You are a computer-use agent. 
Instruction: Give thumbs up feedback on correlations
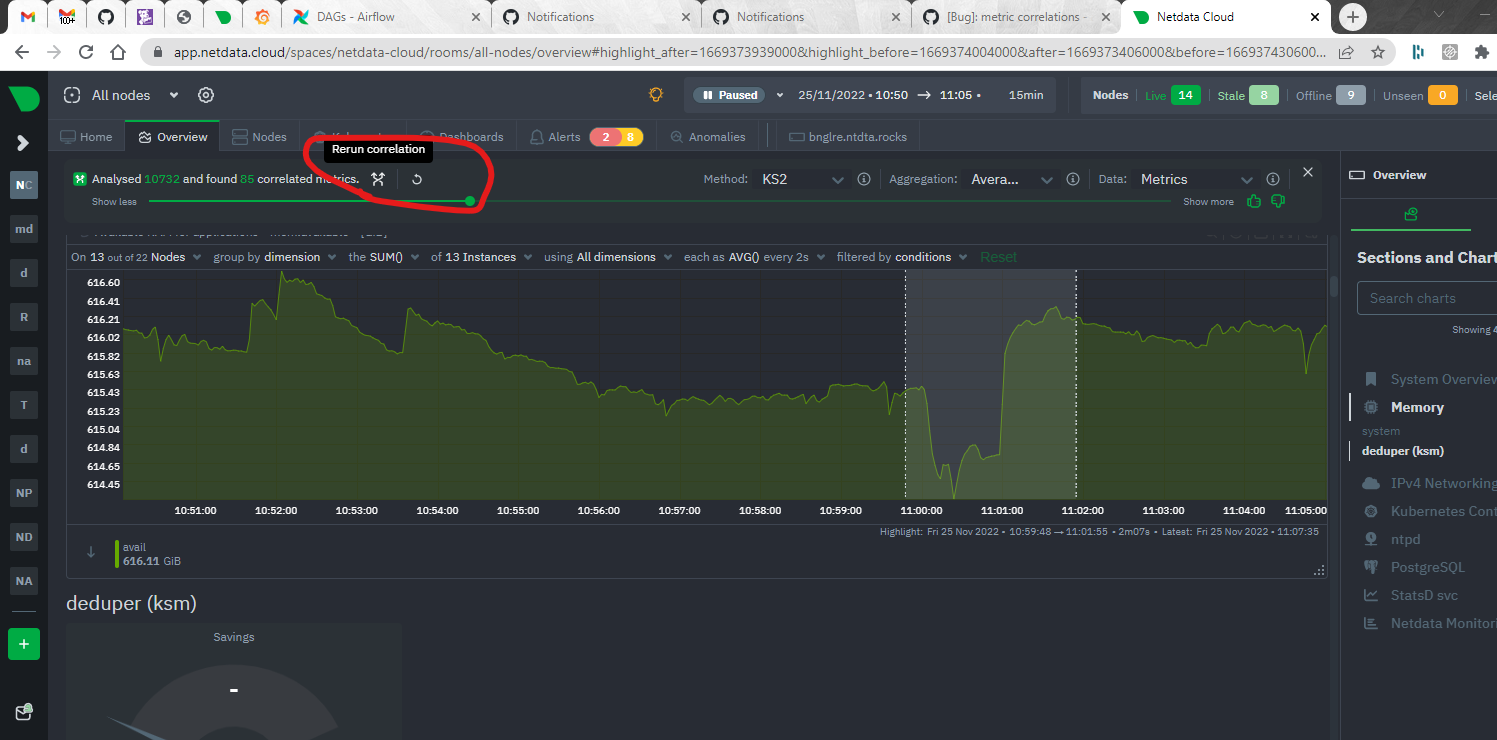[x=1254, y=201]
